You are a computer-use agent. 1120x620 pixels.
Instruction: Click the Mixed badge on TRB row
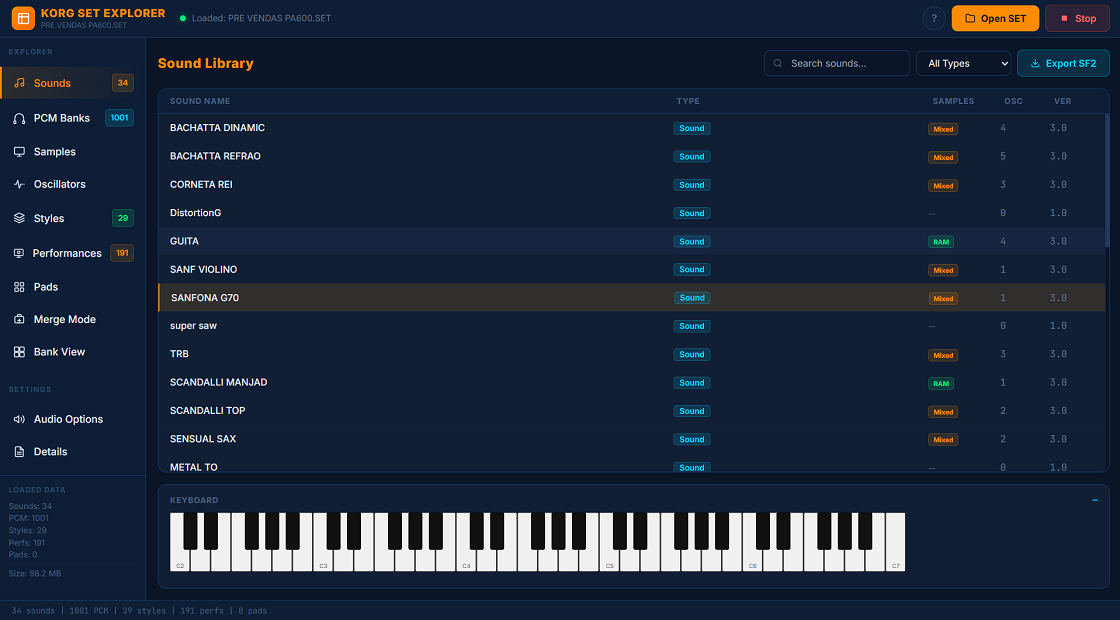943,355
